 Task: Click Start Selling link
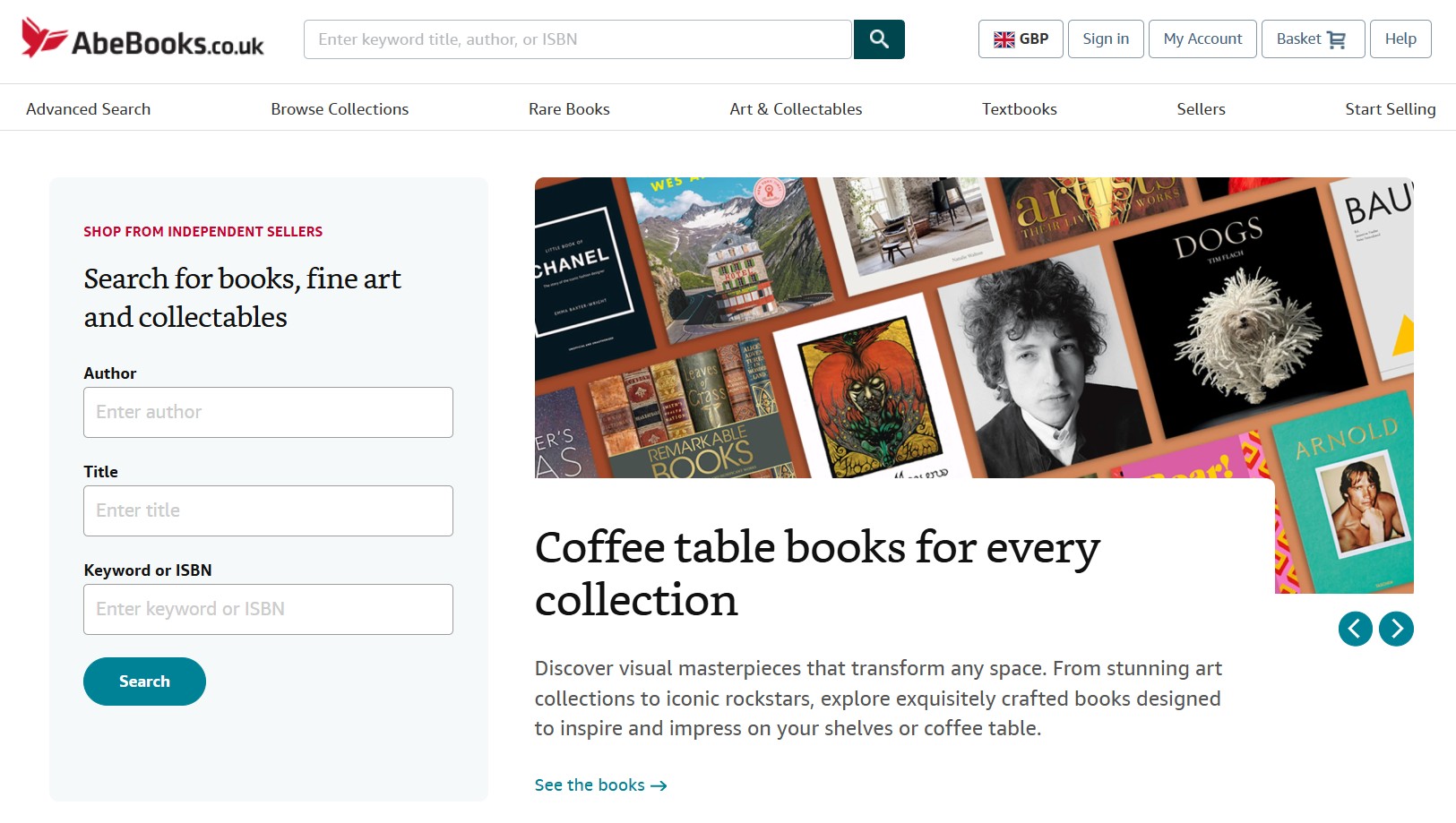point(1390,109)
